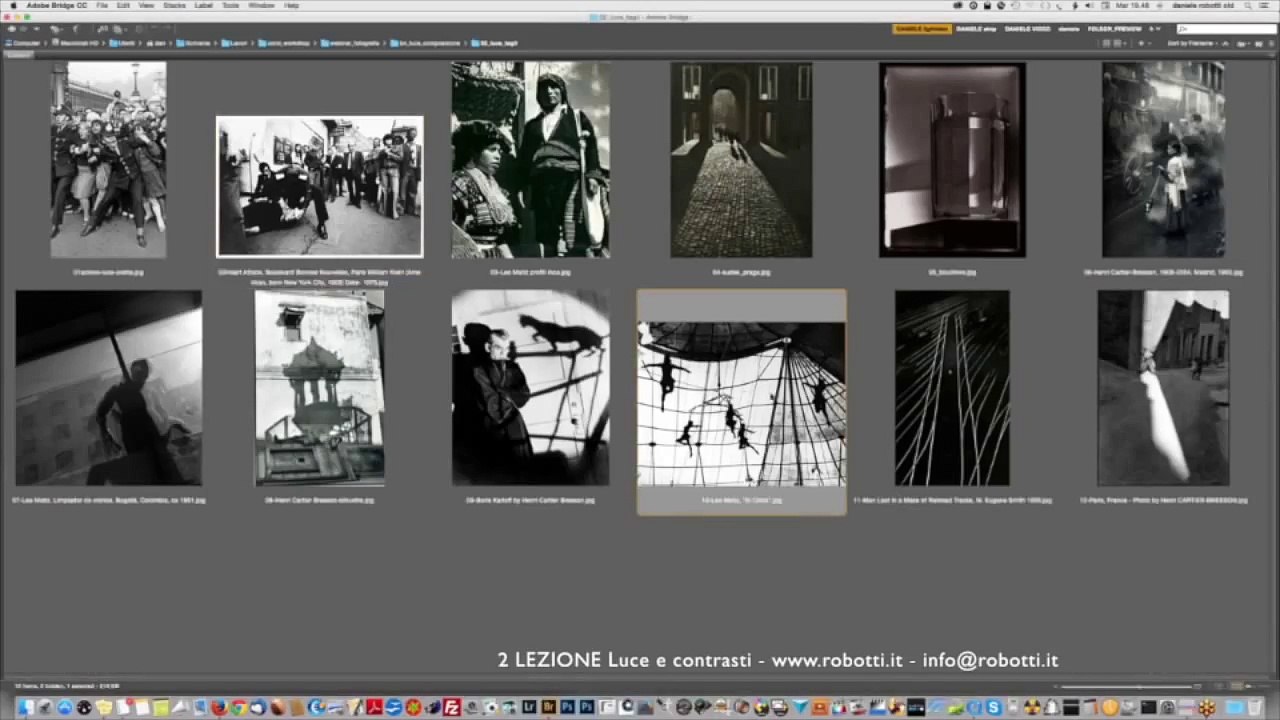Select the diagonal shadow figure photo thumbnail
Image resolution: width=1280 pixels, height=720 pixels.
(108, 388)
